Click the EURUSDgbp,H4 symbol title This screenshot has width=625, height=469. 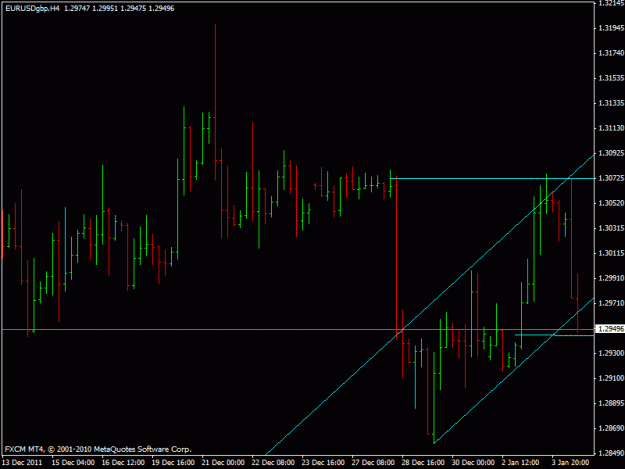point(32,8)
